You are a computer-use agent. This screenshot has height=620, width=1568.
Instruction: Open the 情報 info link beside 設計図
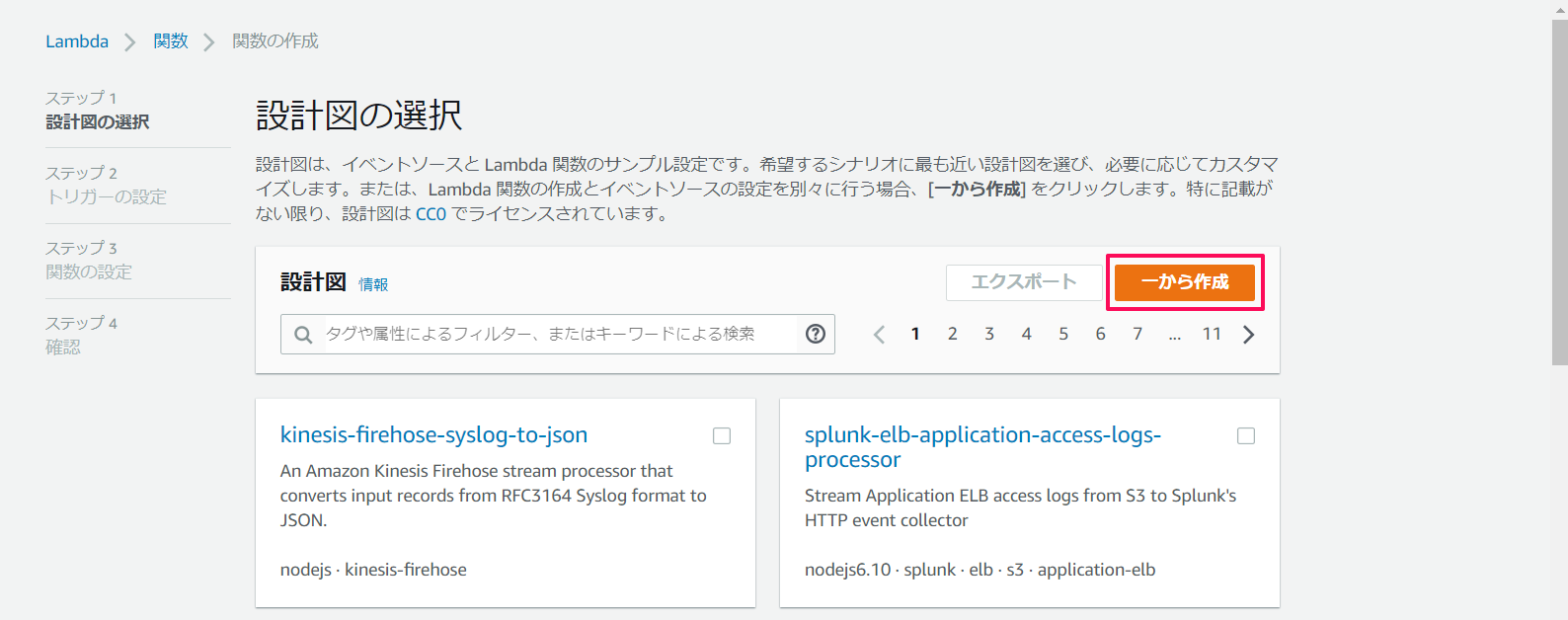pyautogui.click(x=373, y=284)
